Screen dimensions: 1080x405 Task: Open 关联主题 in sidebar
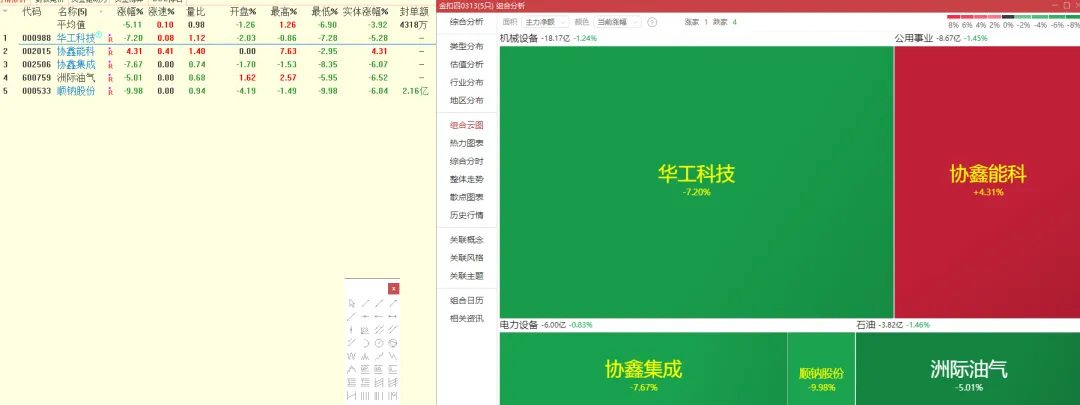[x=466, y=276]
